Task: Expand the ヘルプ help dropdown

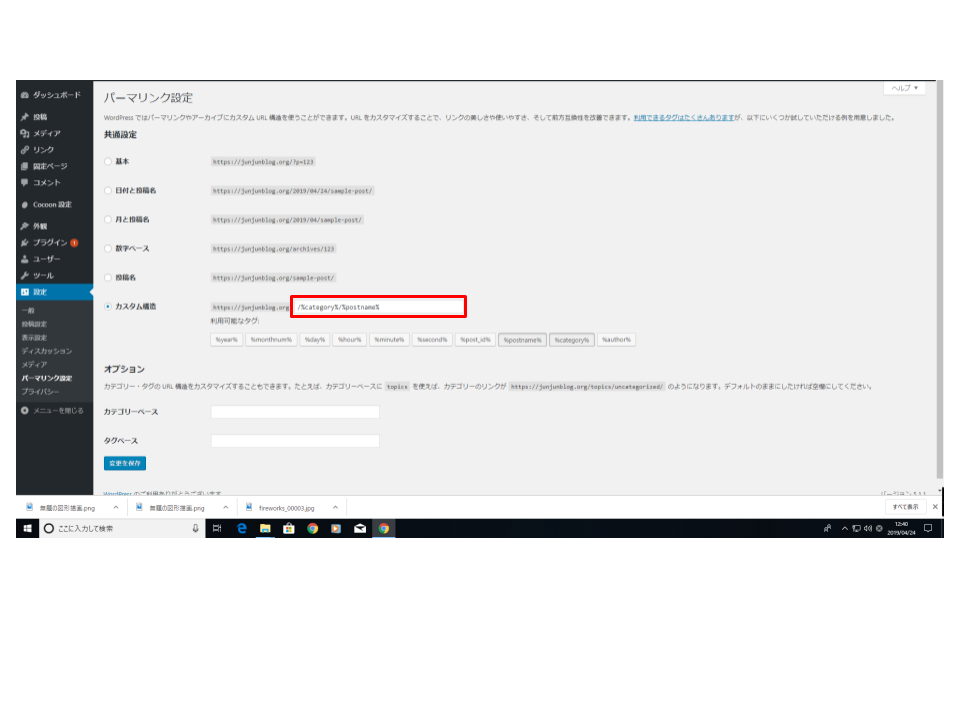Action: [x=904, y=88]
